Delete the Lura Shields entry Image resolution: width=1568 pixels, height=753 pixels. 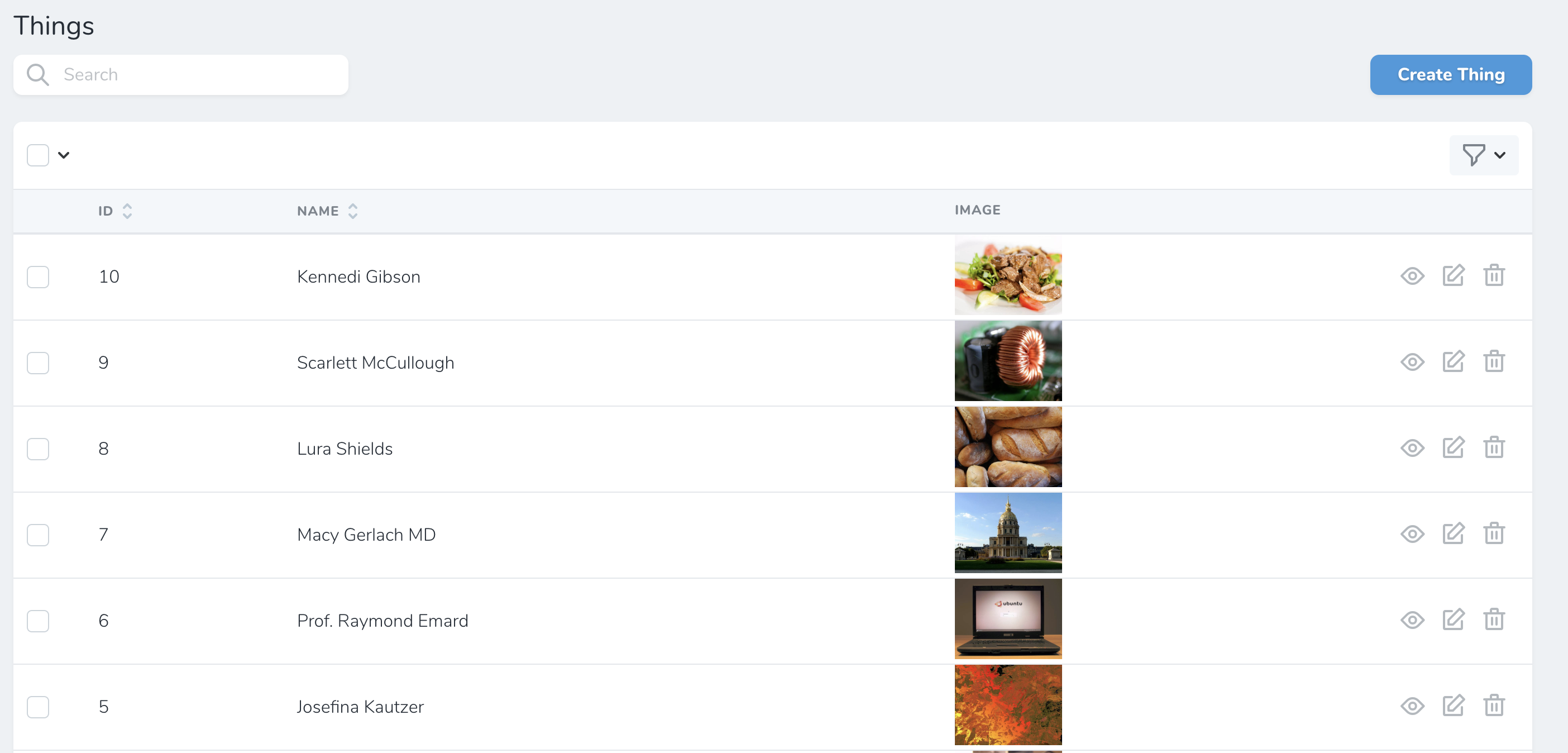point(1493,448)
